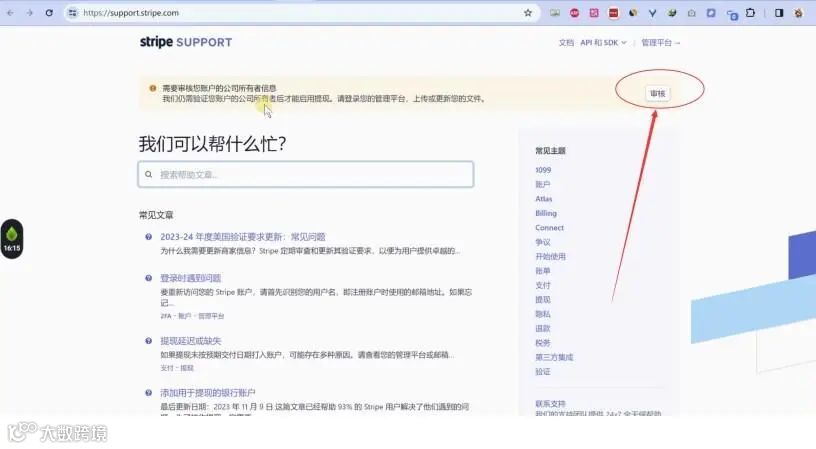
Task: Click the orange warning icon in the banner
Action: click(x=152, y=88)
